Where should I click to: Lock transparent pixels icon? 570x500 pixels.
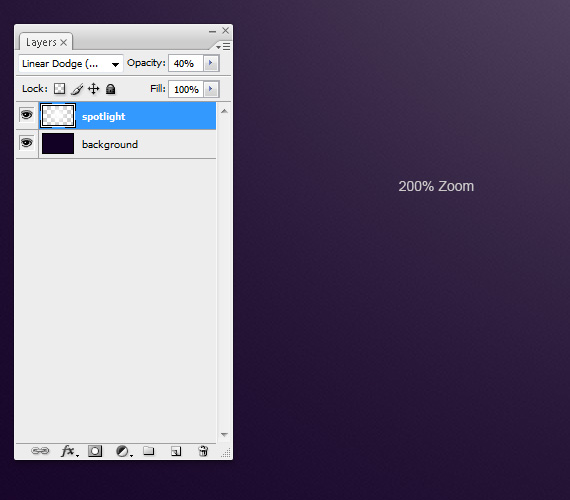[59, 89]
